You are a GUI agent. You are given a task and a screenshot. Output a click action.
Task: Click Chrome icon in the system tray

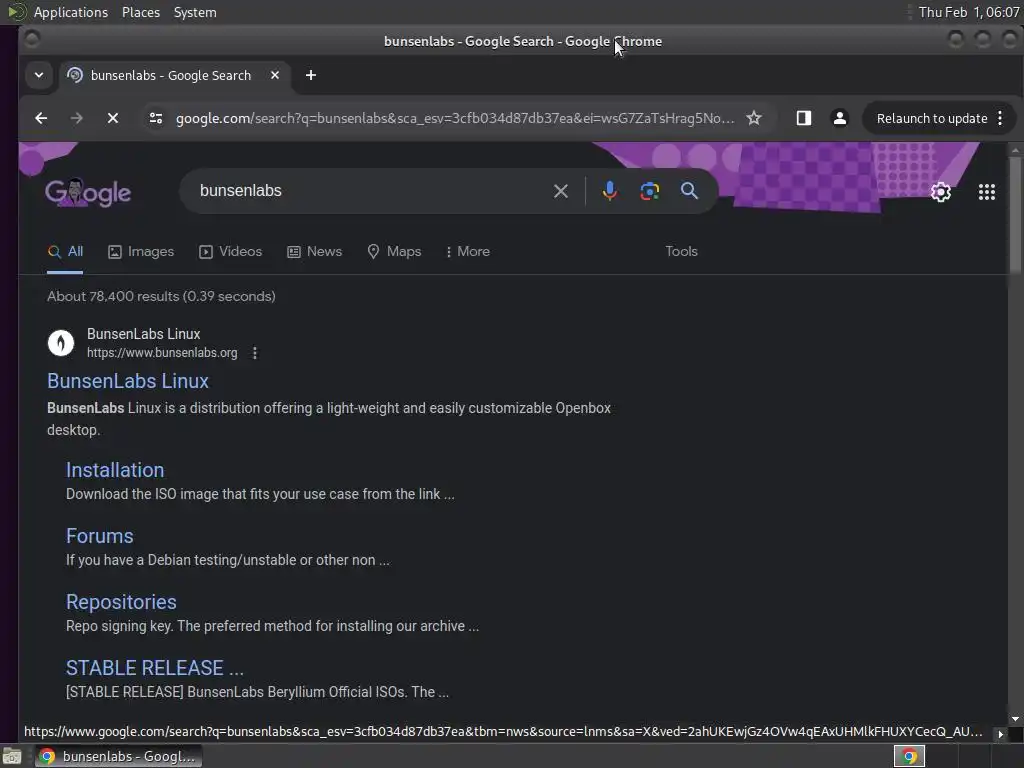tap(909, 756)
